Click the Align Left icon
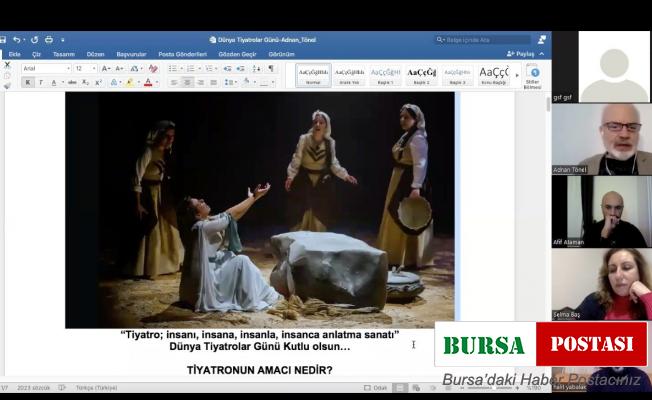The image size is (652, 400). 174,82
